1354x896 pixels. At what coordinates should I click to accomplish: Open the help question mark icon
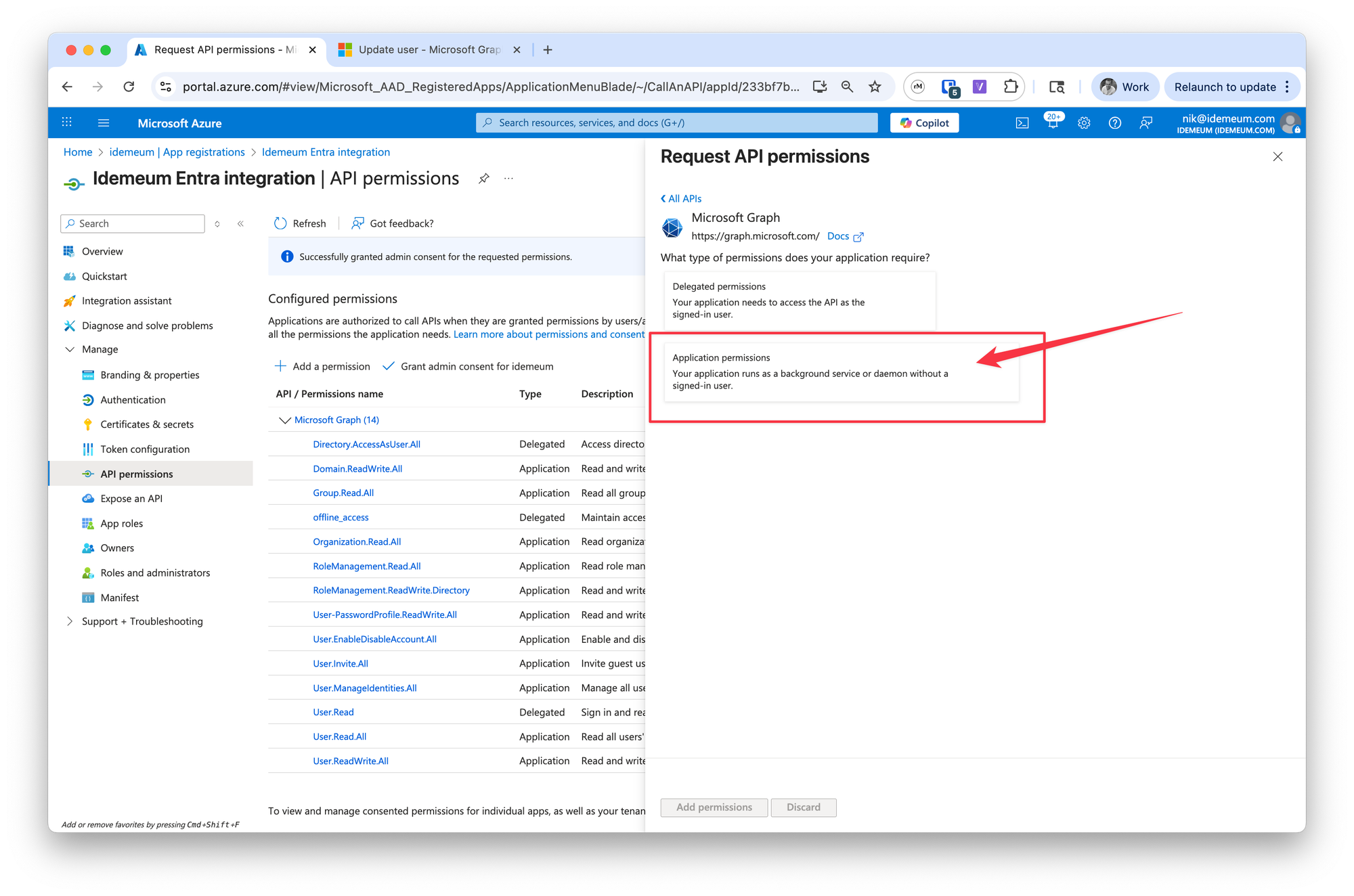point(1114,122)
